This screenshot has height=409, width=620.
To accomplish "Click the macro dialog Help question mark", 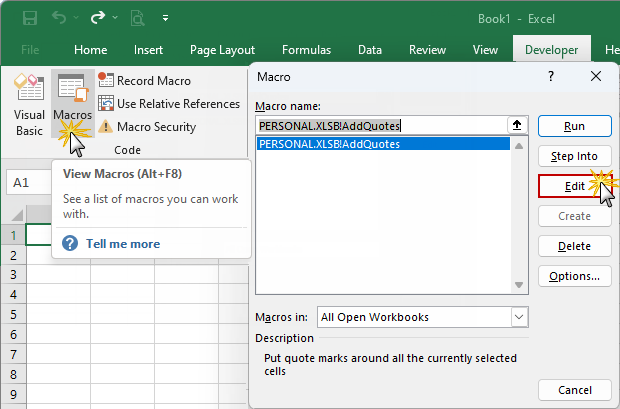I will (551, 76).
